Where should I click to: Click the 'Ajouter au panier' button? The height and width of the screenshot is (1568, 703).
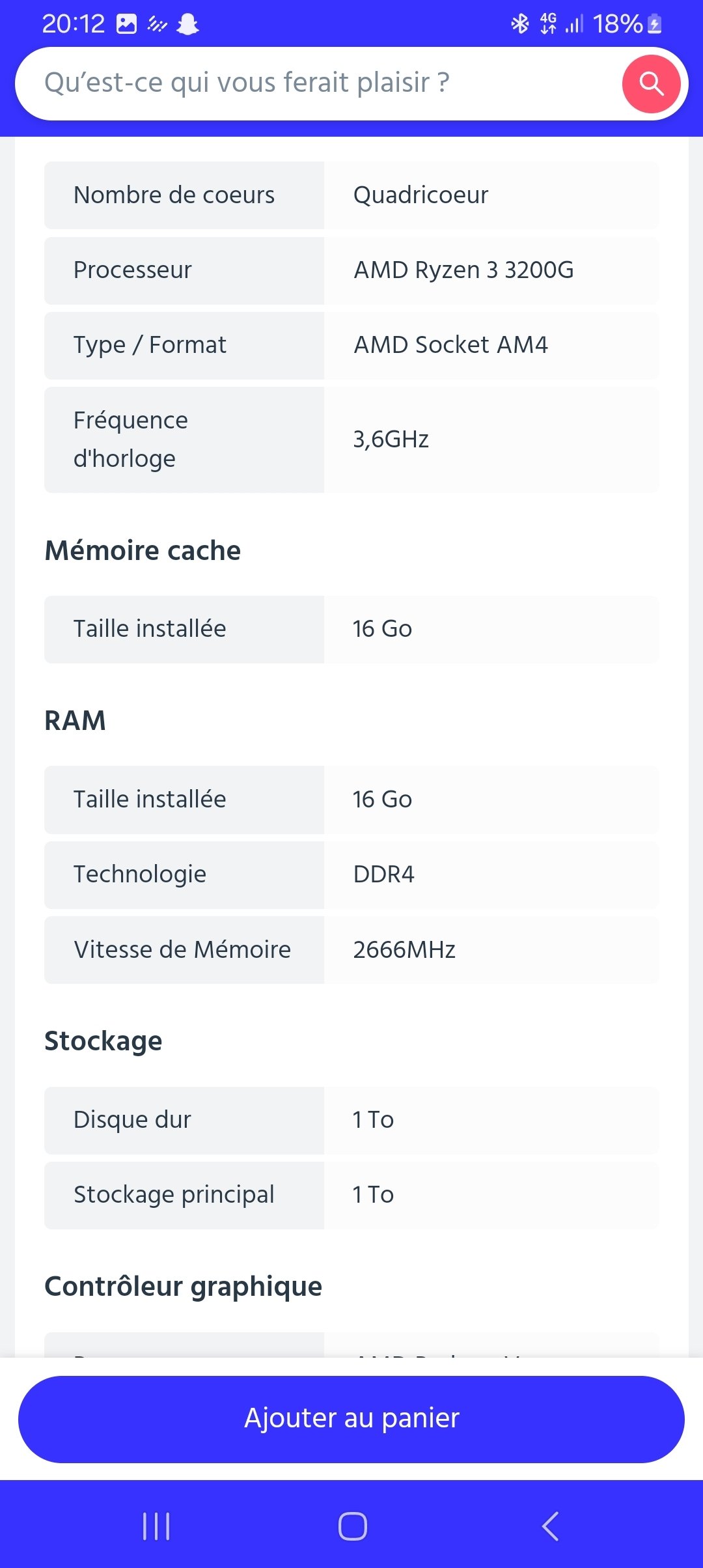351,1419
